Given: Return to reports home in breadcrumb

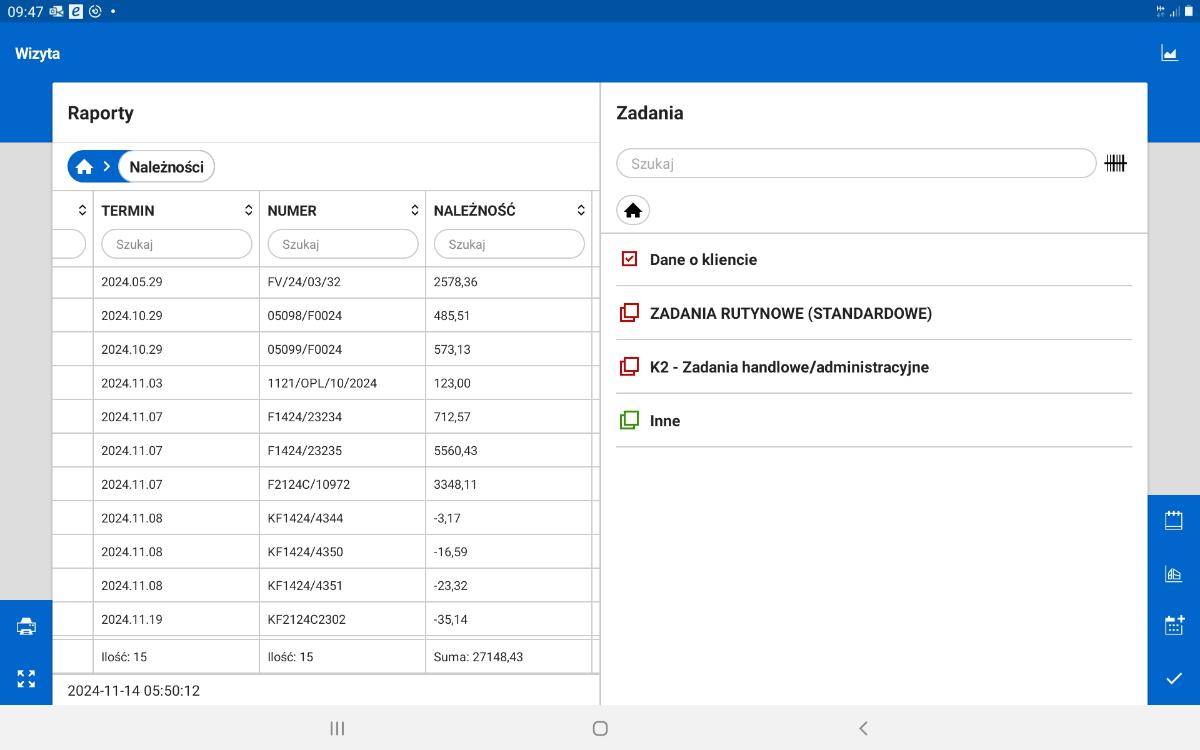Looking at the screenshot, I should click(85, 167).
